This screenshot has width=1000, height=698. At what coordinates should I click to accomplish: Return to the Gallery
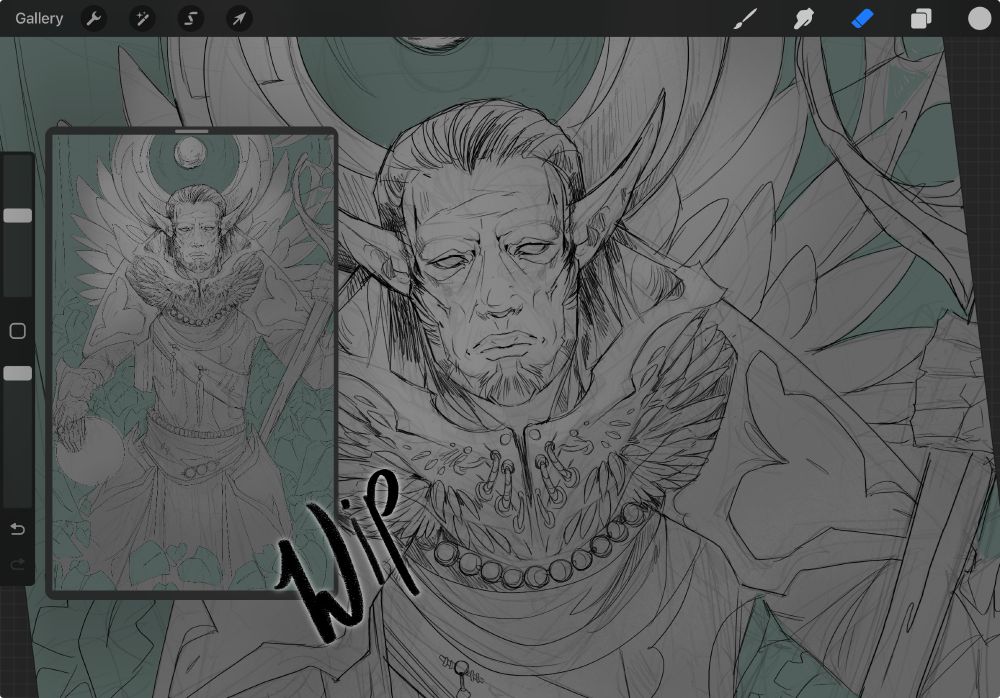[39, 19]
